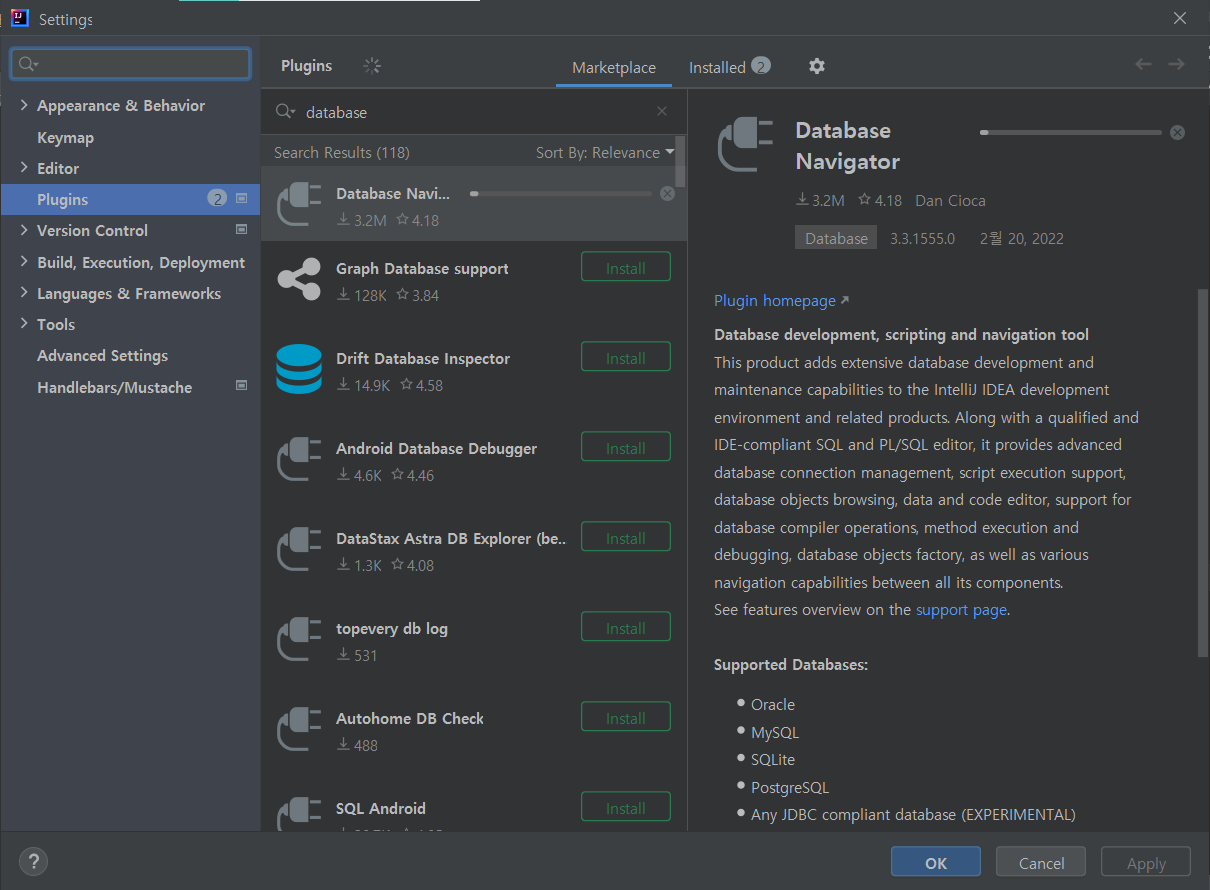
Task: Click the details pane download progress bar
Action: click(1071, 132)
